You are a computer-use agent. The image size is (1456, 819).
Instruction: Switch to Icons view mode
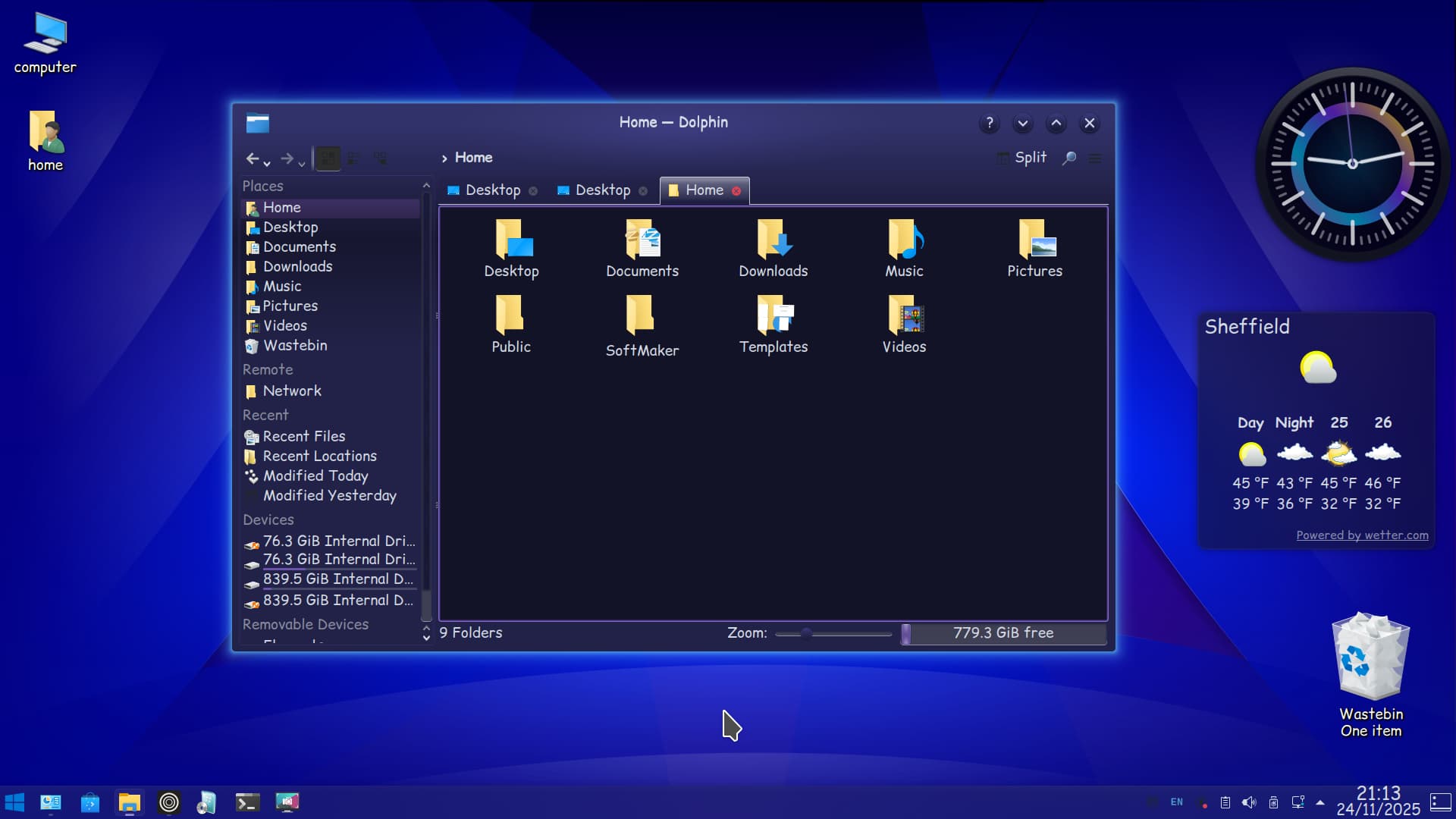point(328,158)
